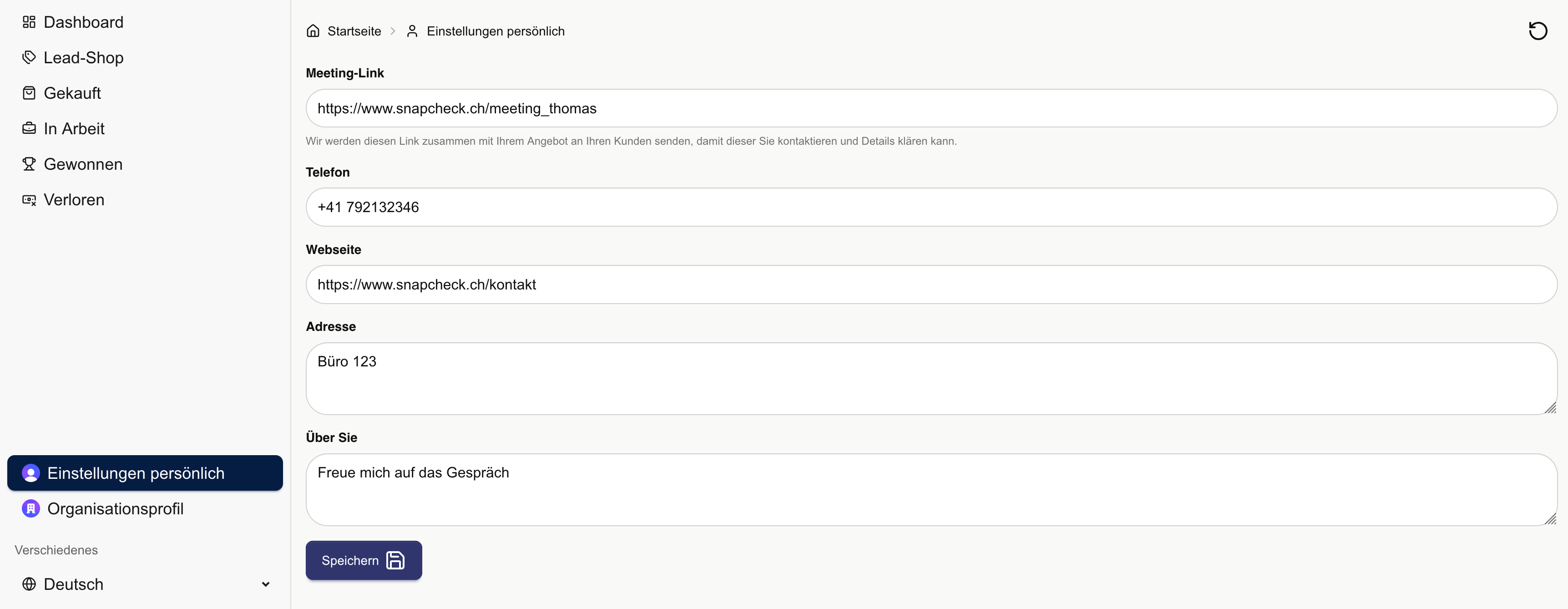
Task: Click the Verloren lost icon
Action: pyautogui.click(x=29, y=200)
